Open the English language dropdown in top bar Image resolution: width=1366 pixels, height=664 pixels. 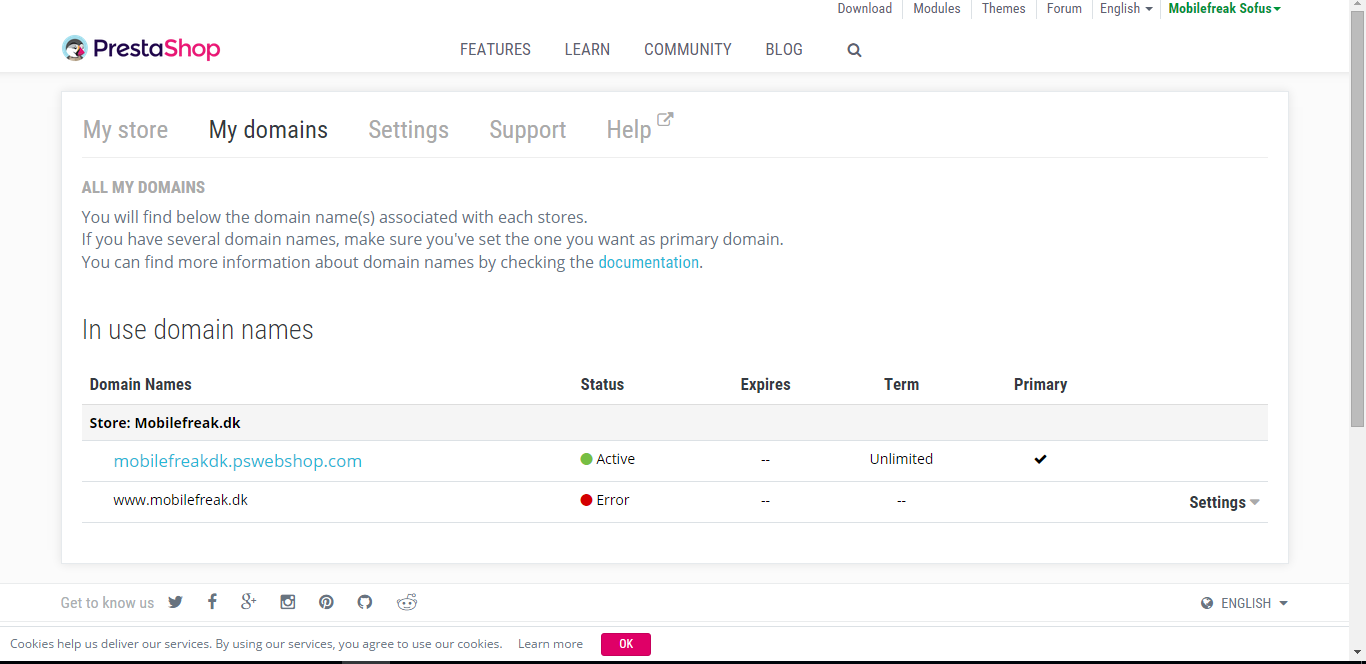tap(1126, 9)
